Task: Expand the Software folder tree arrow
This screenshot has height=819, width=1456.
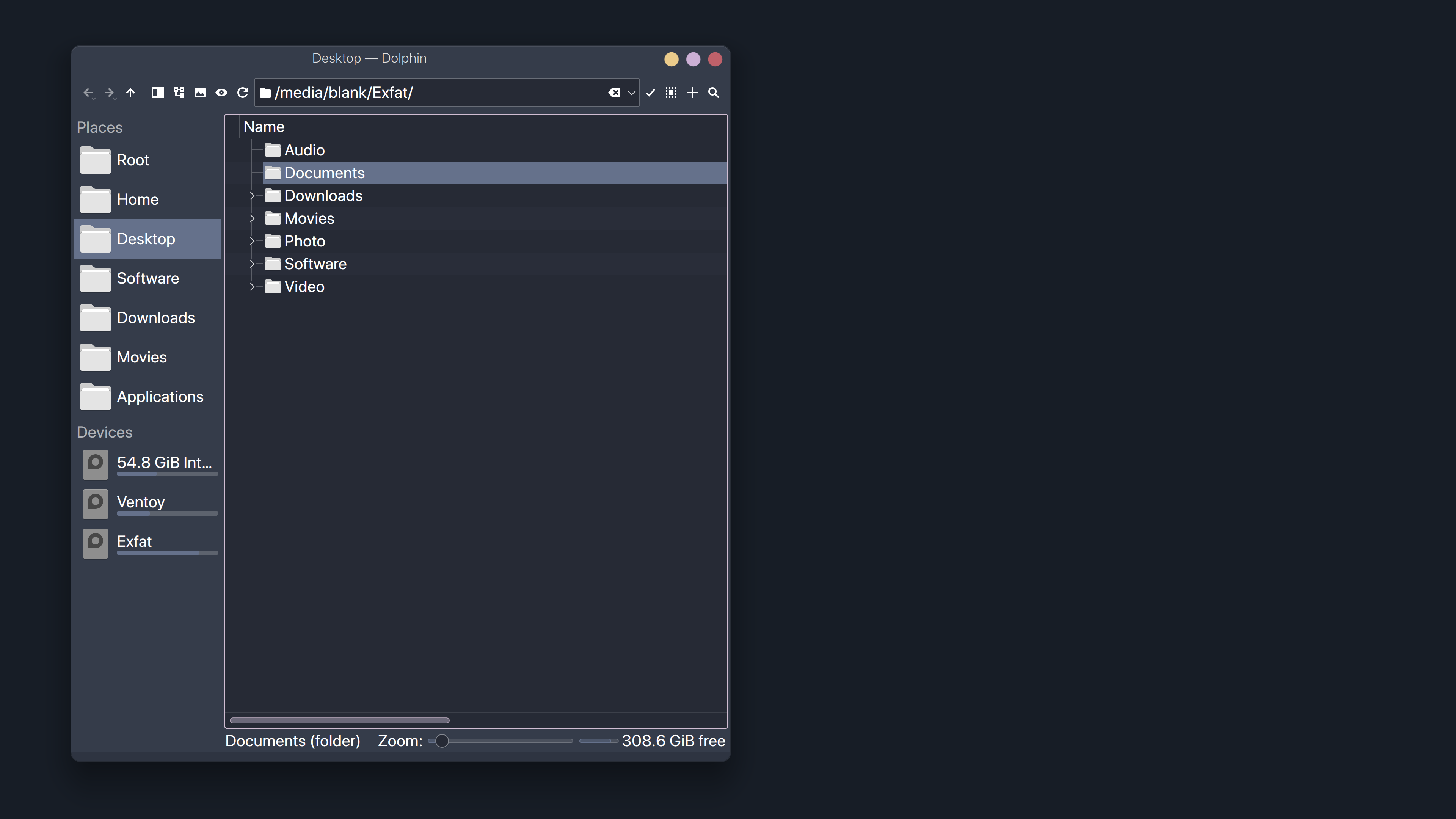Action: (x=252, y=264)
